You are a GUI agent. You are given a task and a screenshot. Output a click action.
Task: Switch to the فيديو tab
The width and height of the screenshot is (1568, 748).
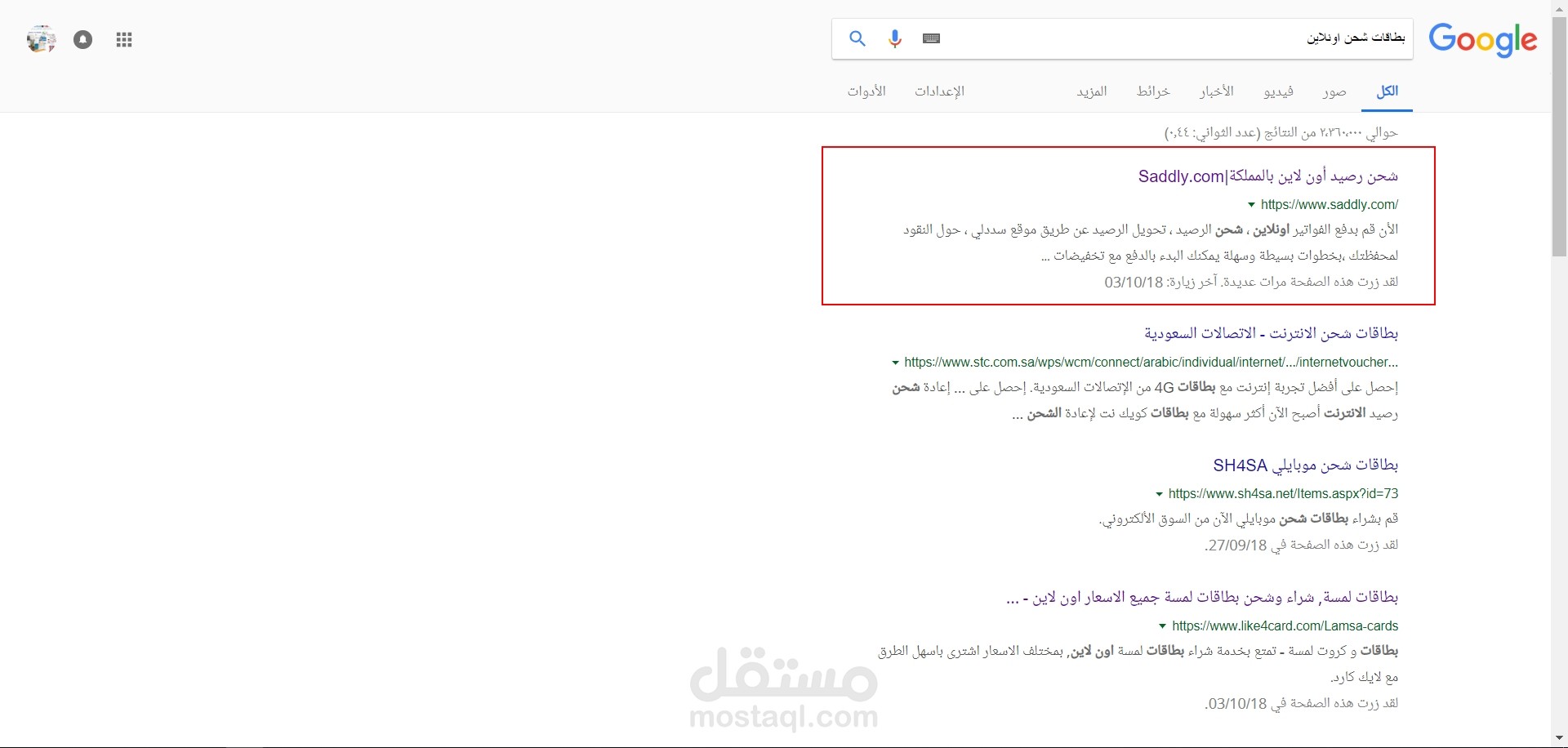[1278, 91]
